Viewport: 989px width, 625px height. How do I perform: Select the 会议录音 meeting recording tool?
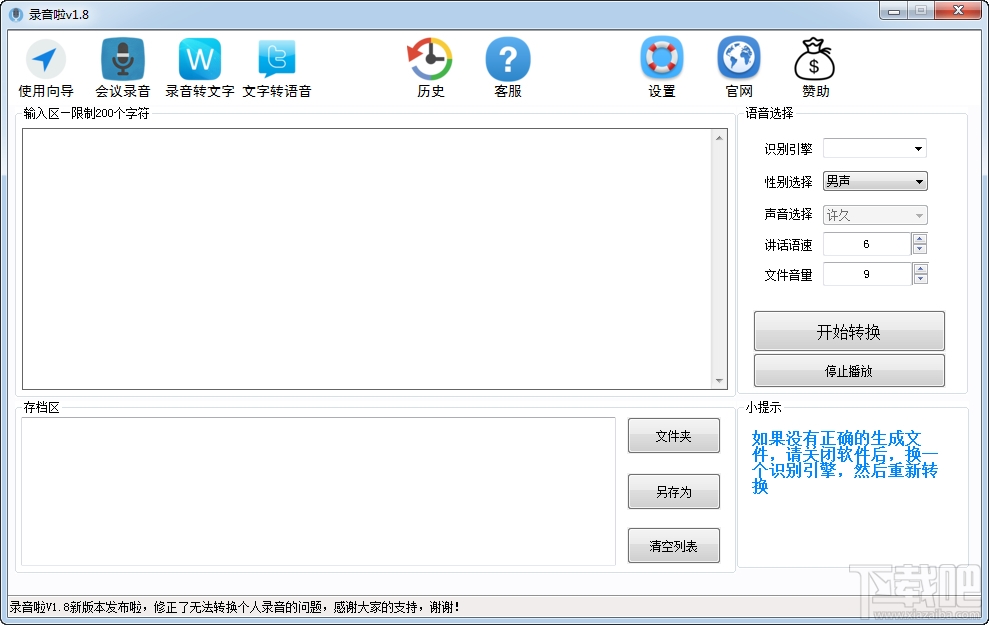(122, 65)
